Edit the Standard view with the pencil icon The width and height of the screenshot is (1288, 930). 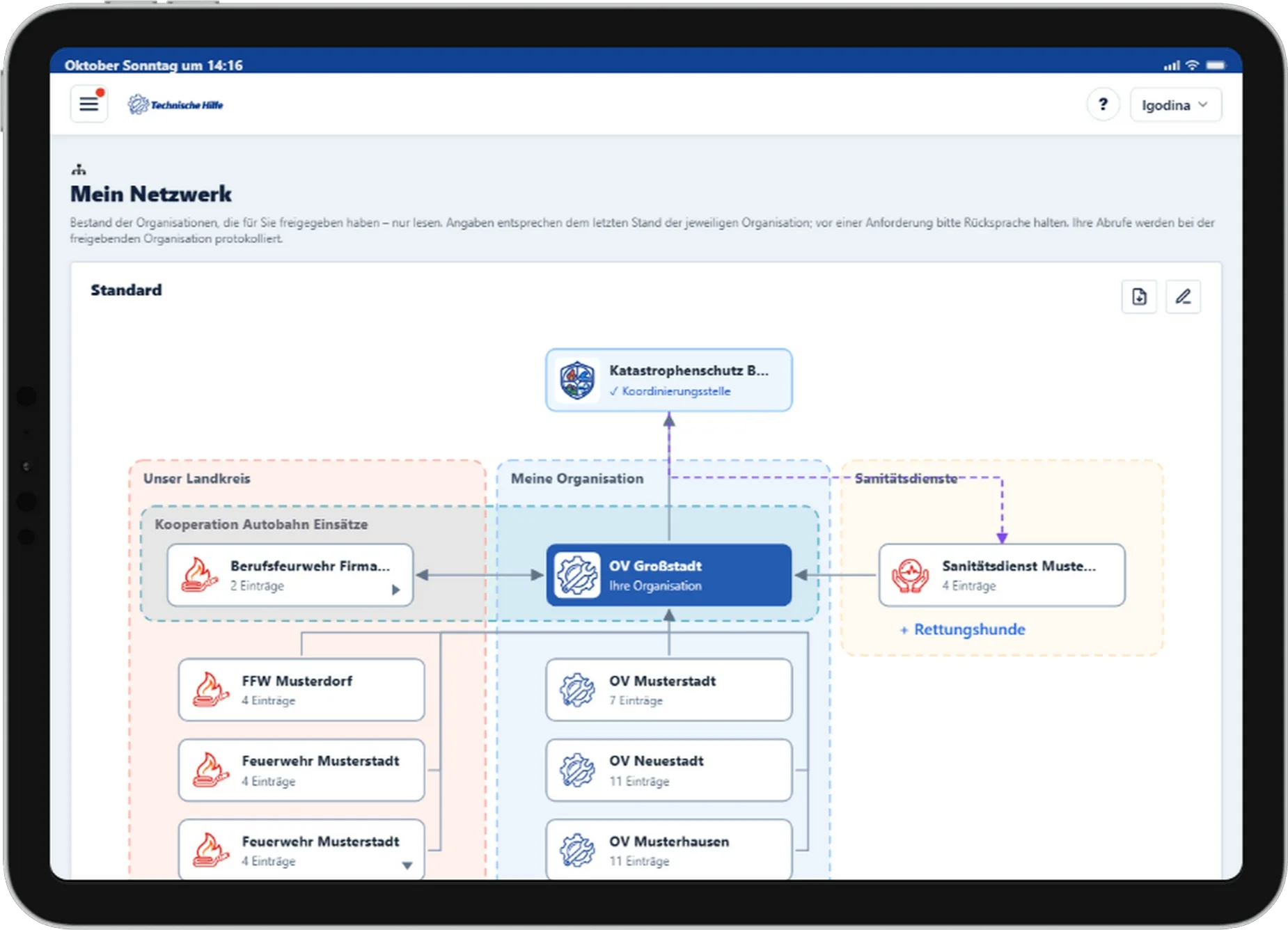tap(1183, 297)
